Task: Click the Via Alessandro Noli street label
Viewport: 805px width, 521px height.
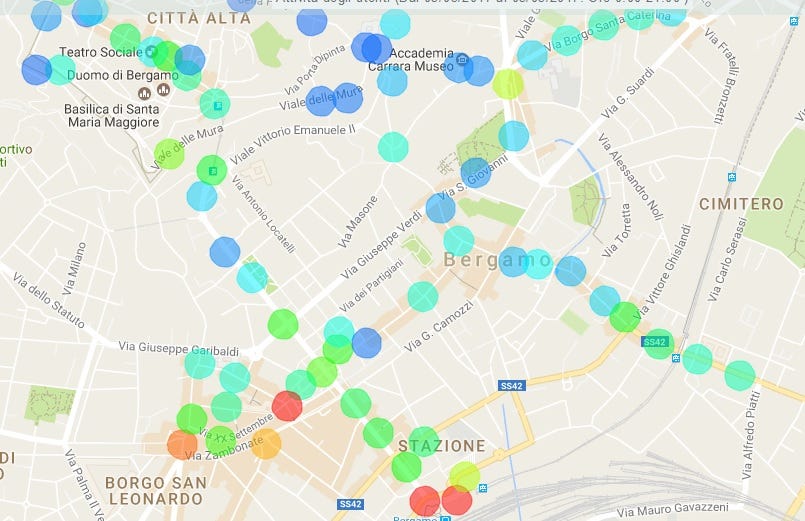Action: coord(630,177)
